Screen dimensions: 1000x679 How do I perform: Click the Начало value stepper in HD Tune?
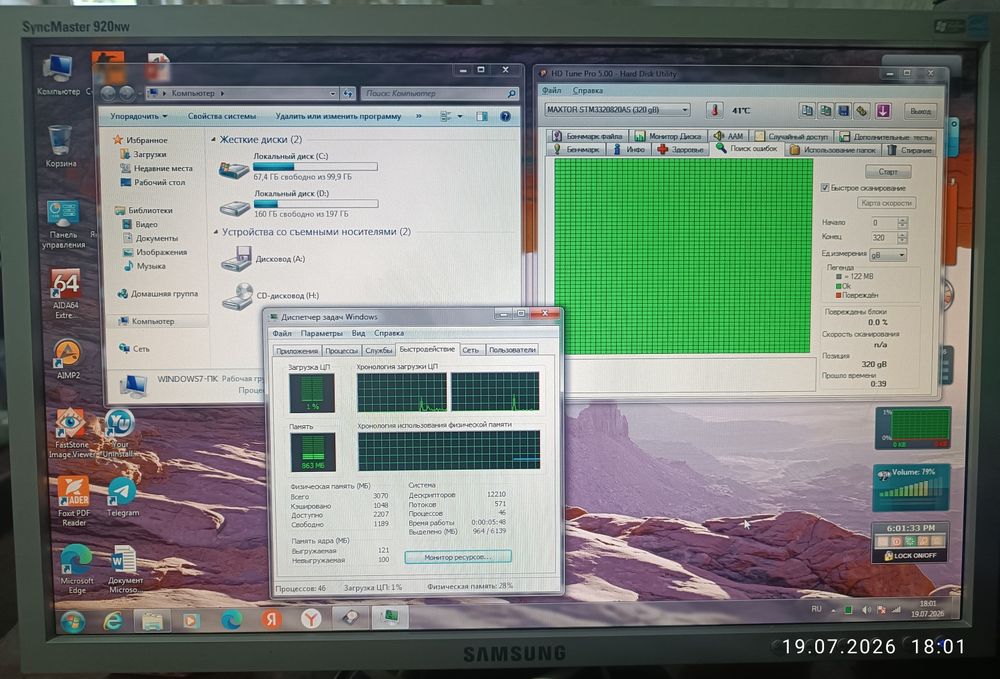[902, 223]
